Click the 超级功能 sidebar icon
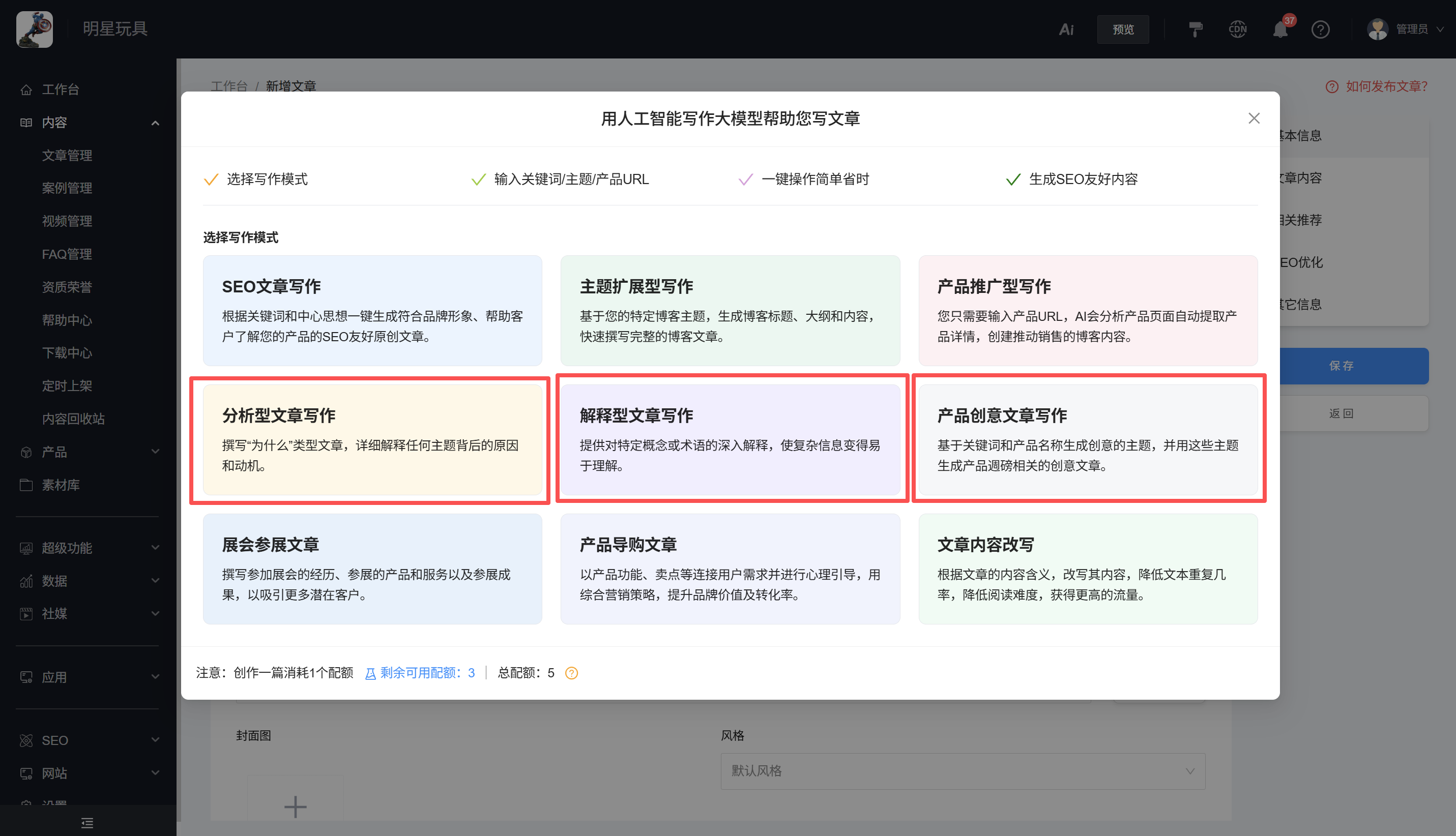The image size is (1456, 836). (26, 548)
